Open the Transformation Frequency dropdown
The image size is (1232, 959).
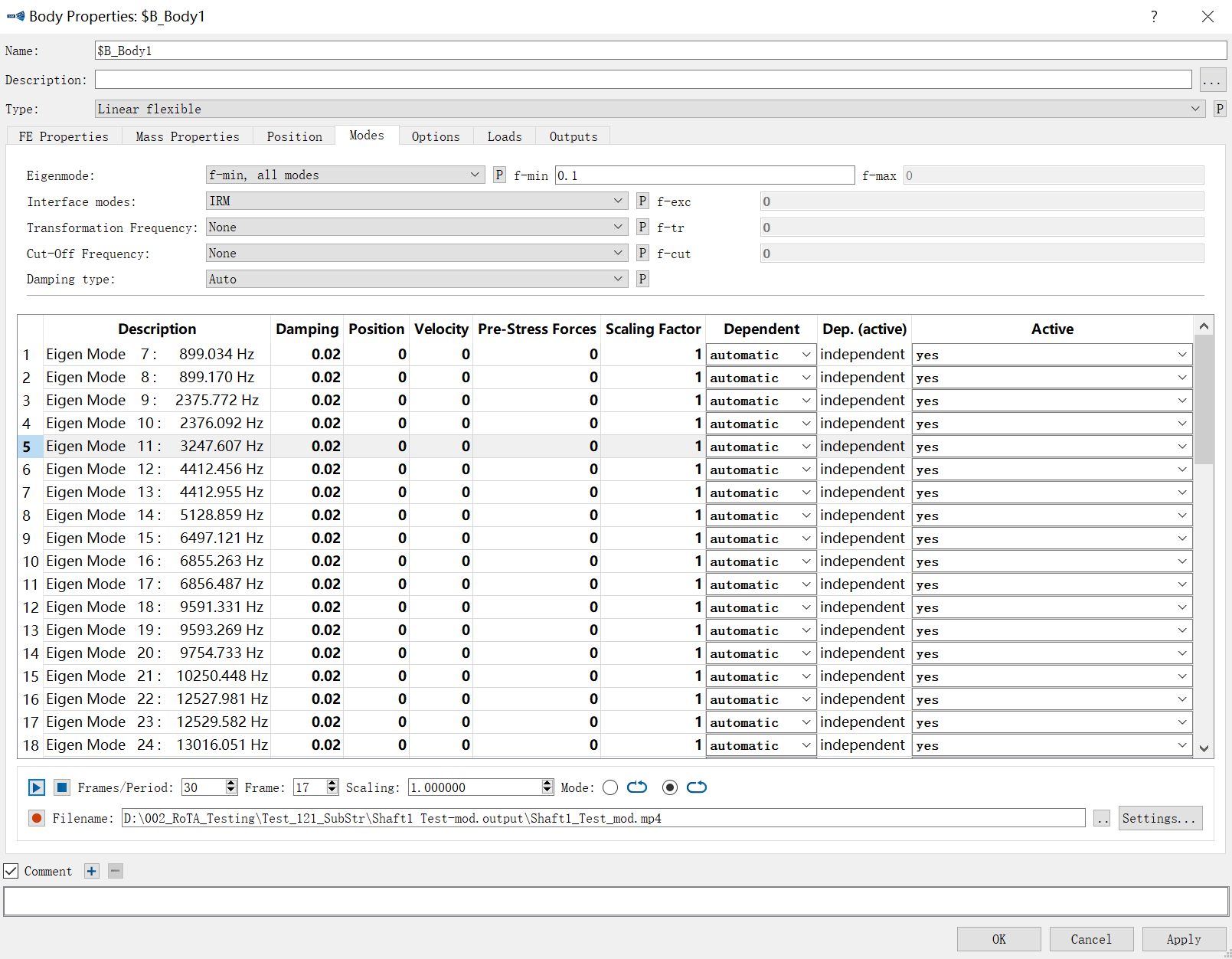point(417,227)
